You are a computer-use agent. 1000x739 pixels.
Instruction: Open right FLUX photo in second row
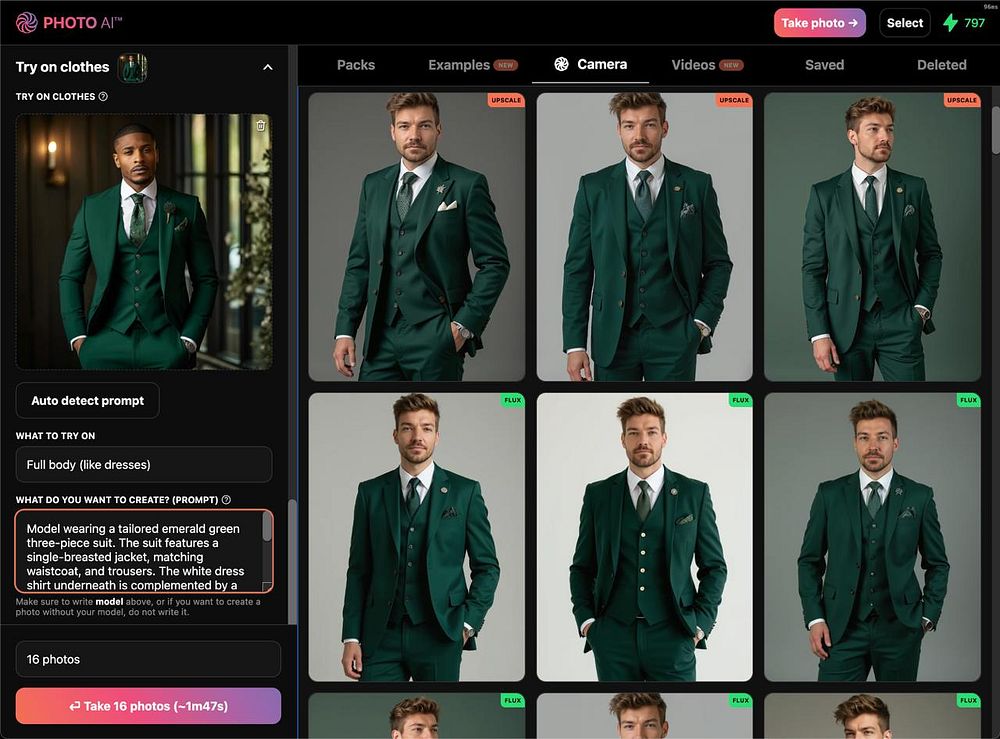click(x=872, y=537)
